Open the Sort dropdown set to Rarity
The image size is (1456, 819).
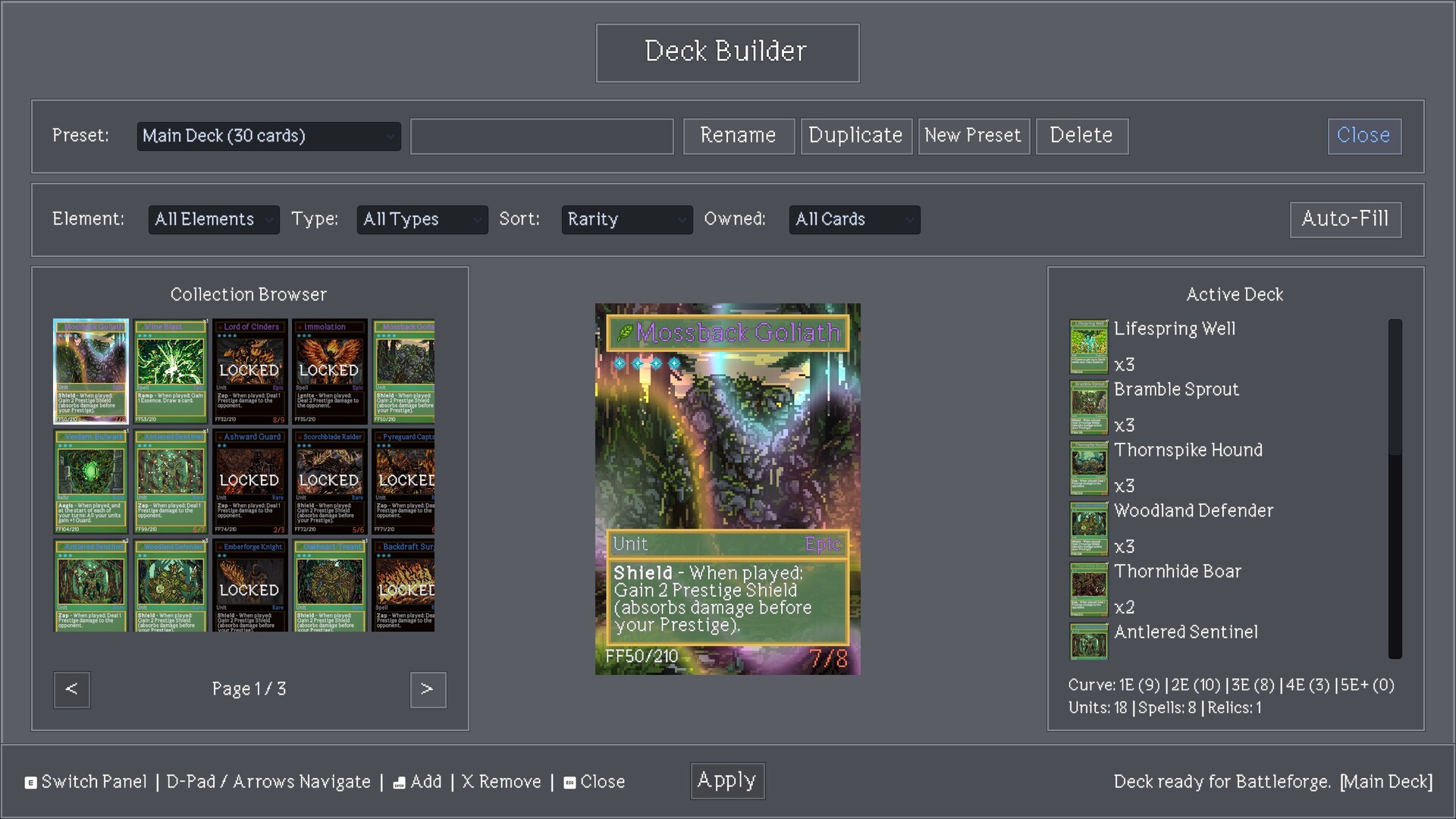(x=627, y=220)
